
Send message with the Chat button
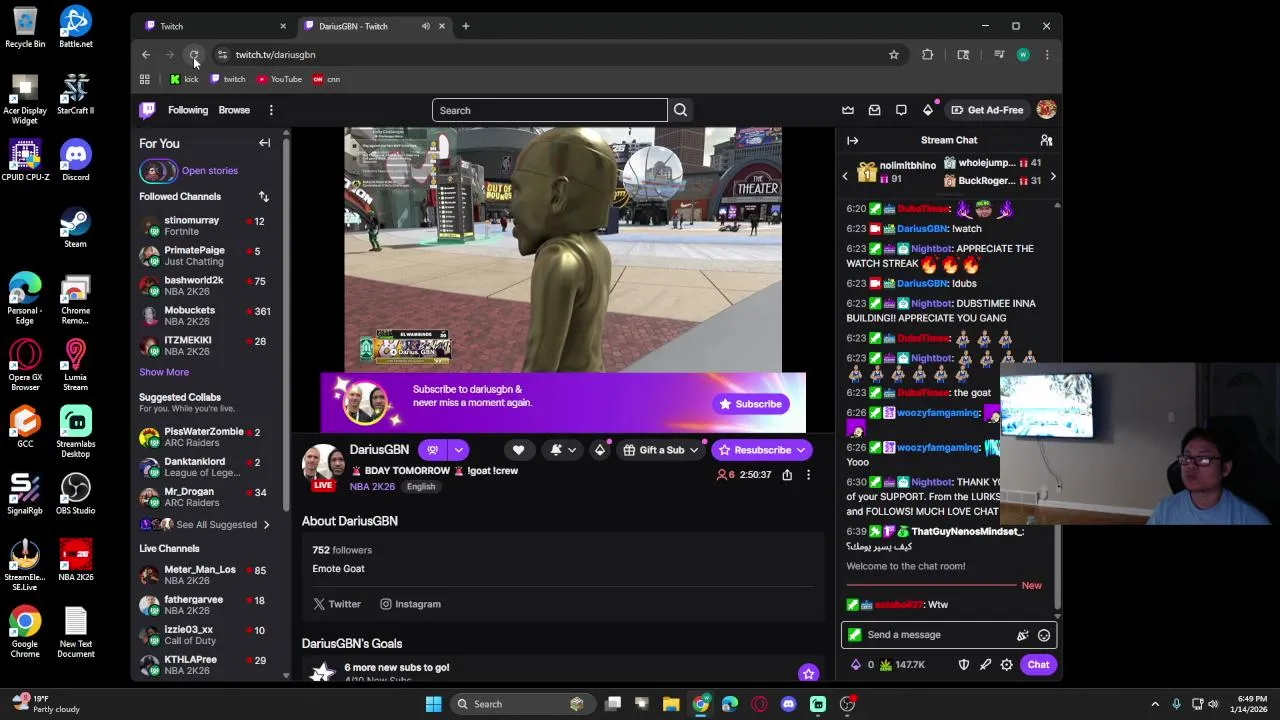[1038, 665]
